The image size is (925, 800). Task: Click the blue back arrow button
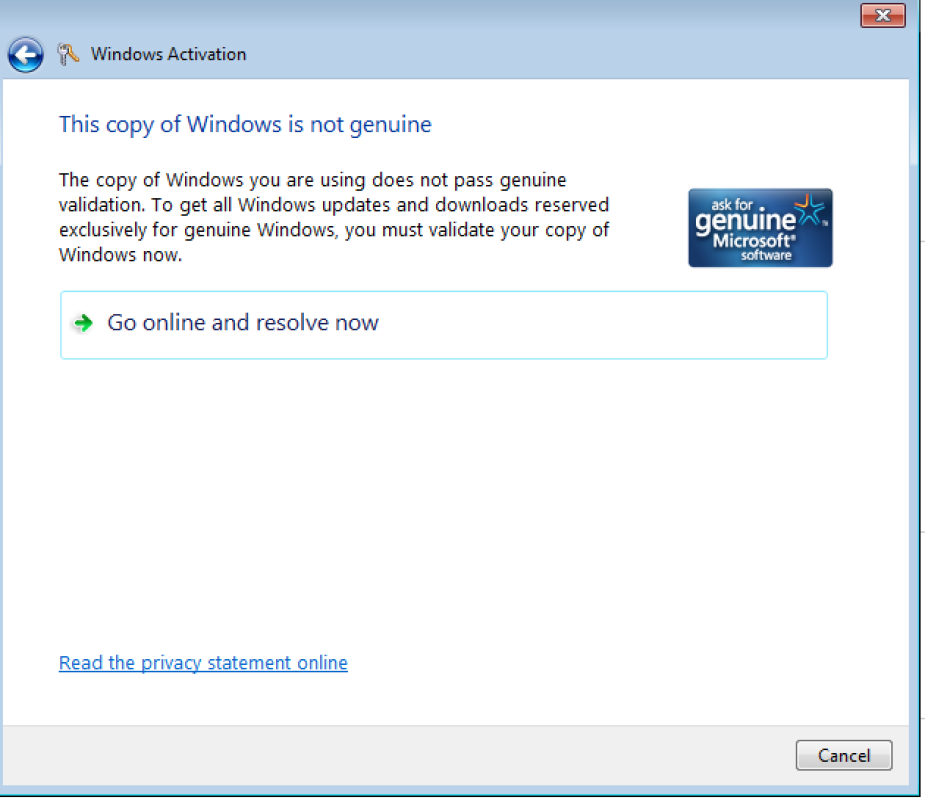click(25, 55)
